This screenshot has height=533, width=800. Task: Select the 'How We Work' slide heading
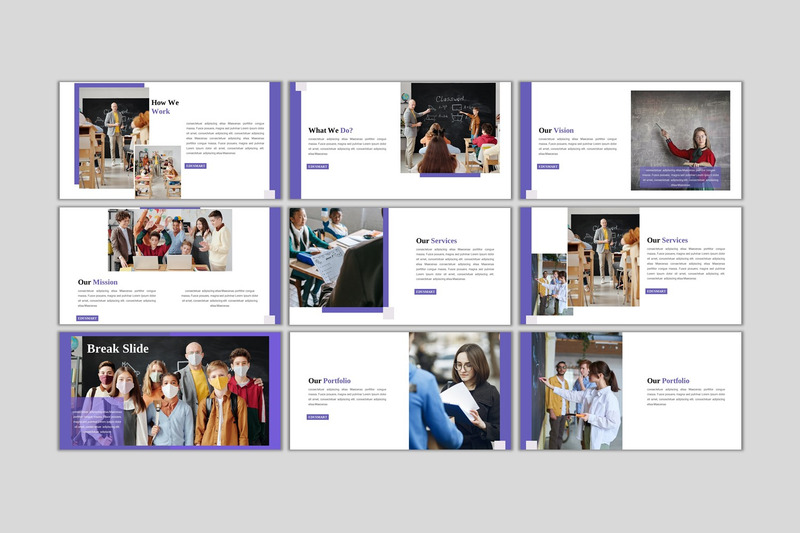(x=165, y=107)
